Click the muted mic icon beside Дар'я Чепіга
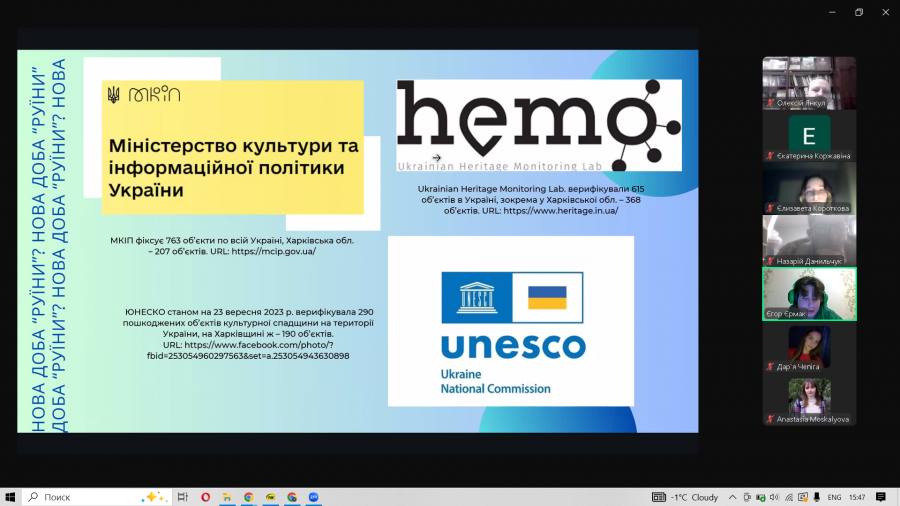 [770, 367]
